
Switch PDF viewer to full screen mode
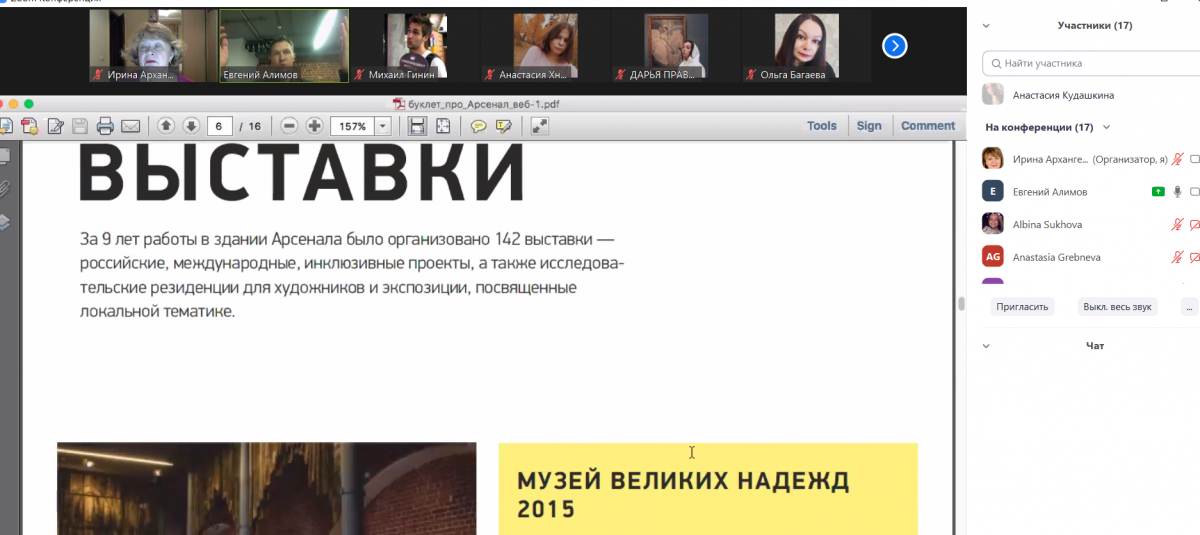(539, 126)
